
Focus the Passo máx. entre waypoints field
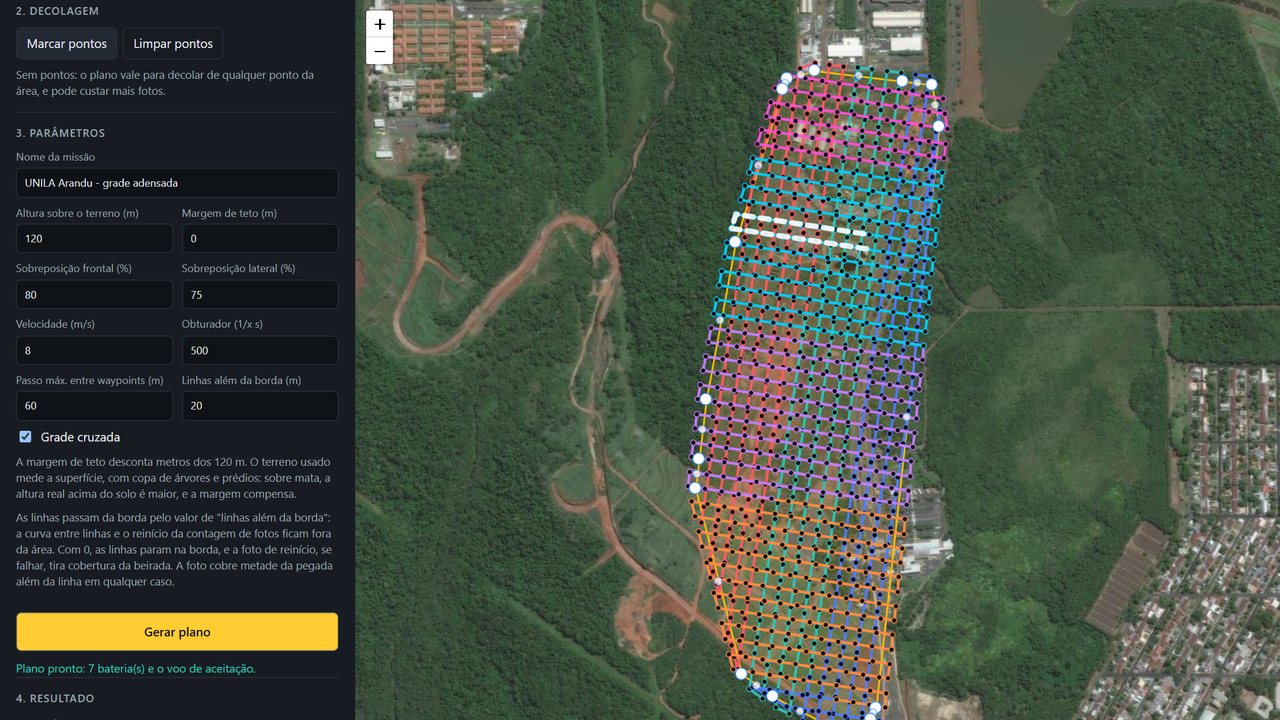[94, 406]
